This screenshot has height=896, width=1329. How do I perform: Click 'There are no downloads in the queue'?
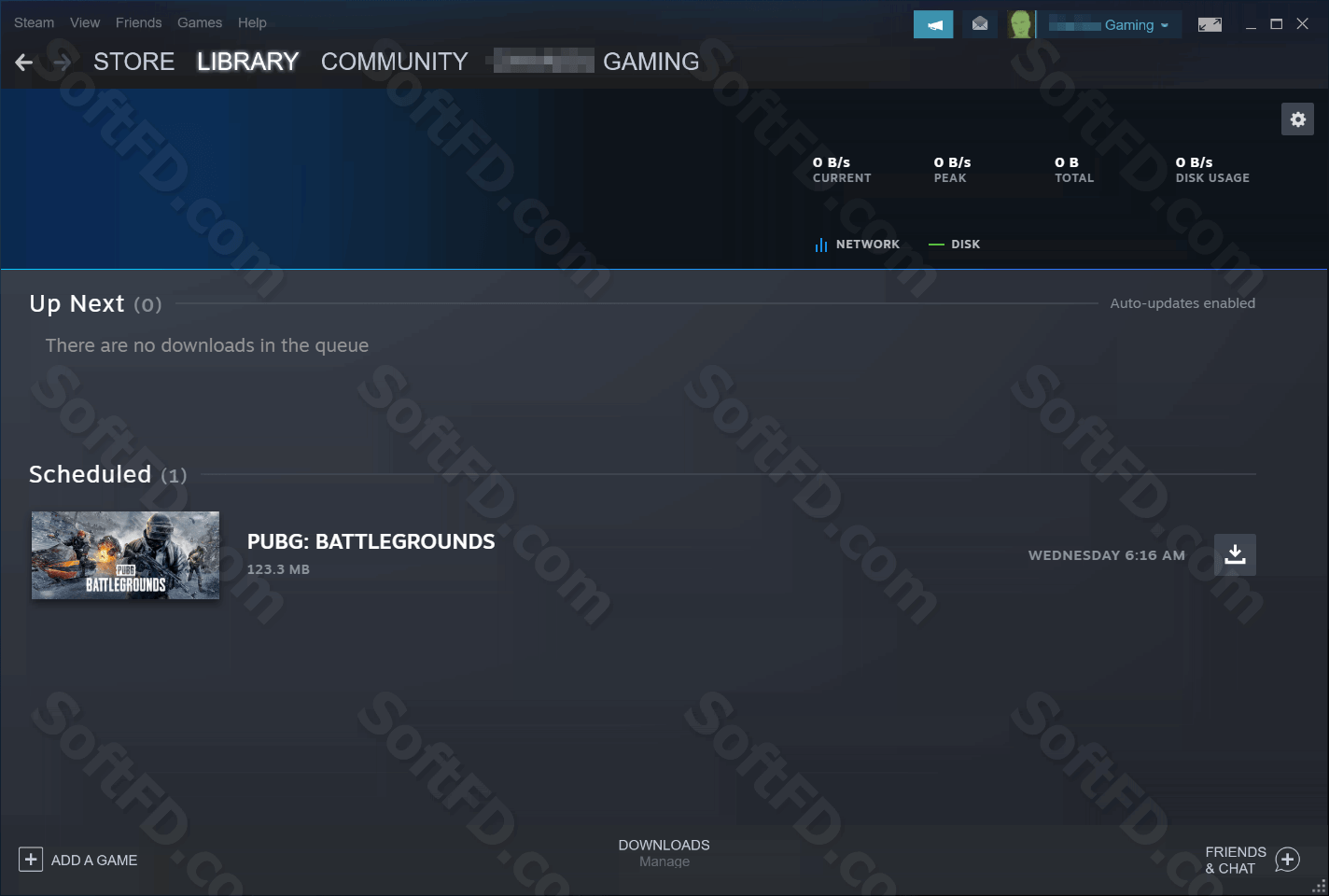point(207,345)
